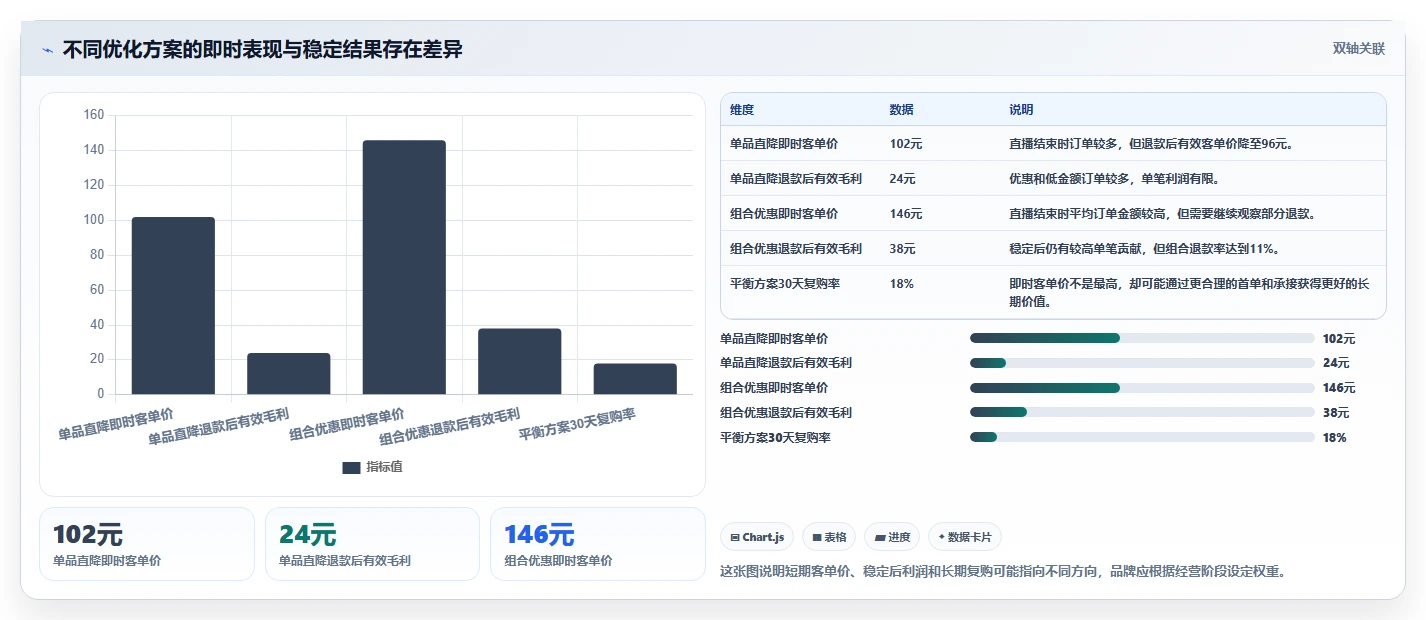
Task: Click the 24元 value in table
Action: [902, 179]
